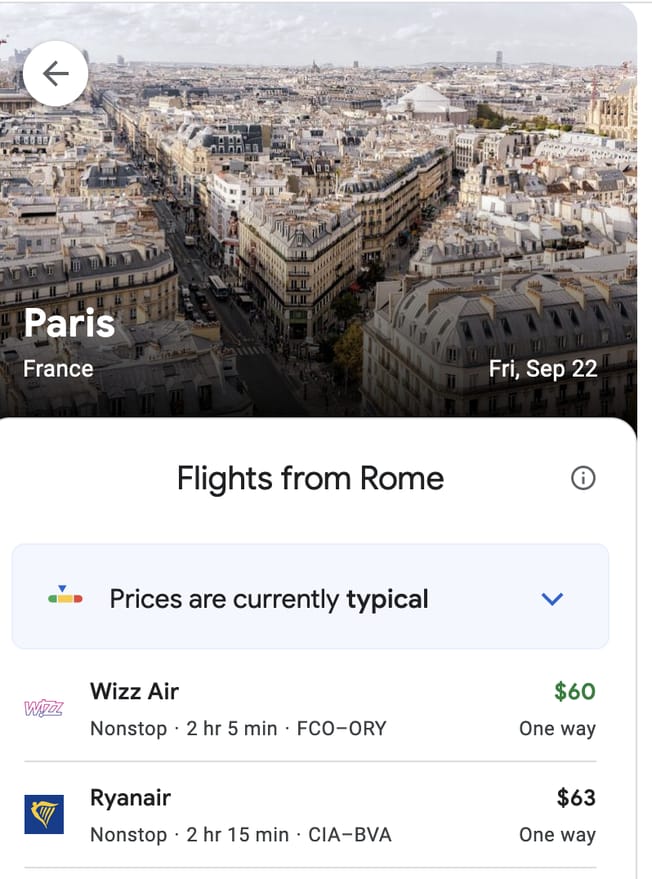The height and width of the screenshot is (879, 652).
Task: Go back using the arrow button
Action: click(56, 73)
